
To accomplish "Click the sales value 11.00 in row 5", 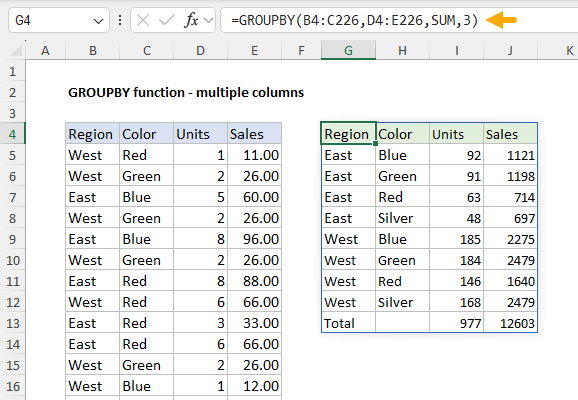I will [254, 155].
